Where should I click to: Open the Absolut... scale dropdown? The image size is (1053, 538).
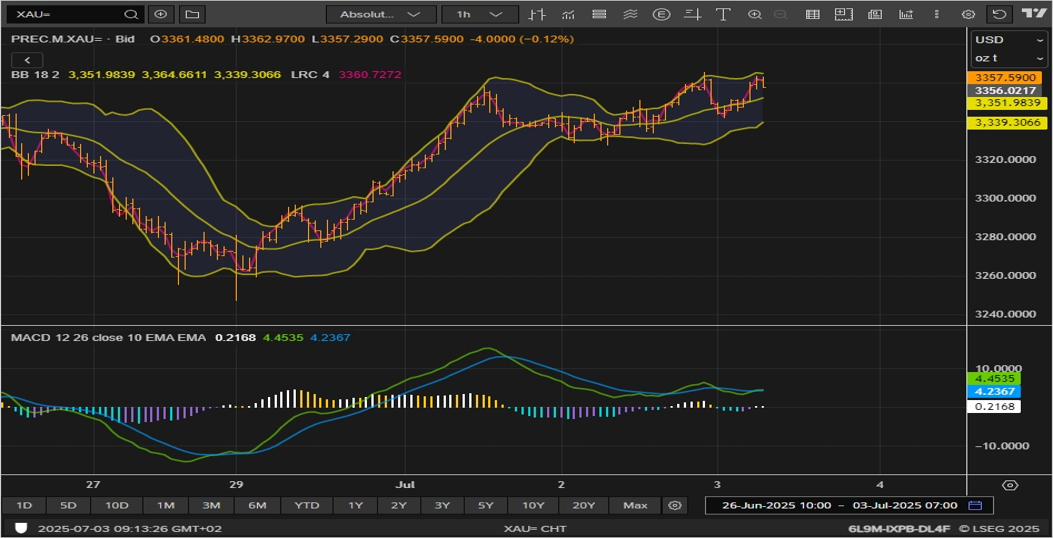[x=381, y=14]
